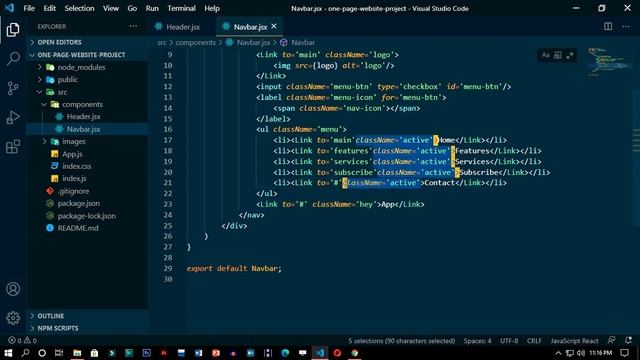Viewport: 640px width, 360px height.
Task: Click UTF-8 encoding in status bar
Action: pyautogui.click(x=509, y=340)
